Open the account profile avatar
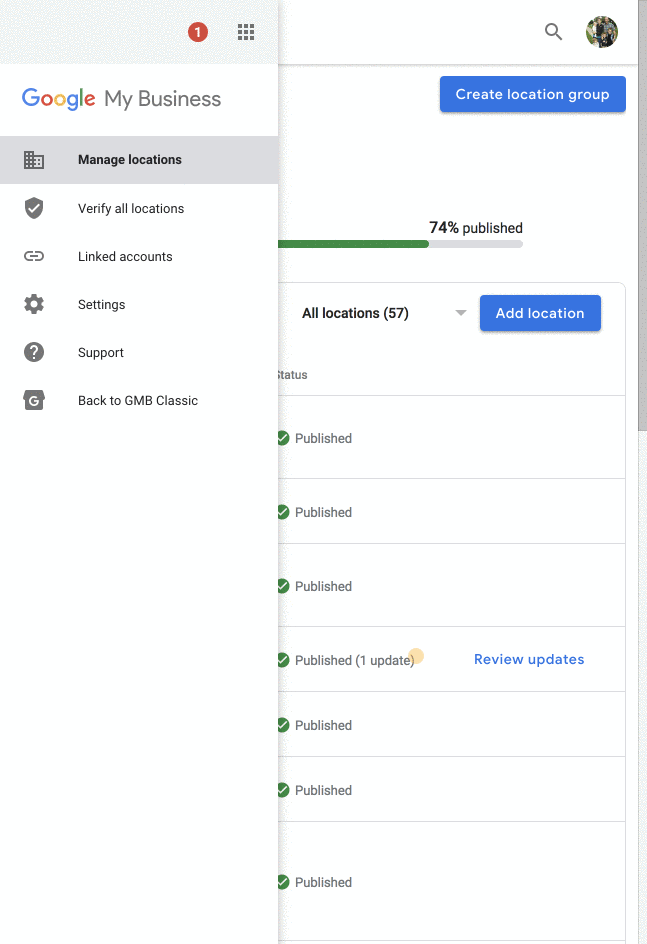The height and width of the screenshot is (944, 647). click(x=602, y=32)
